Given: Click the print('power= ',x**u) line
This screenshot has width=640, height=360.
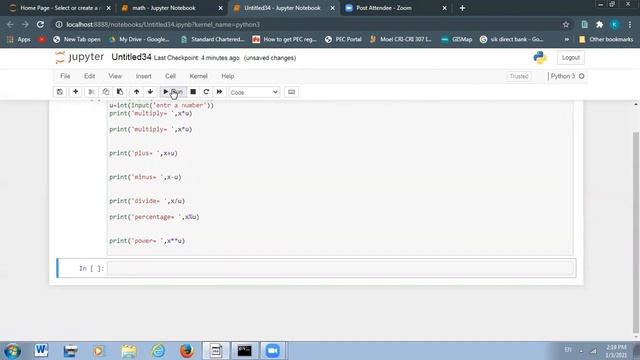Looking at the screenshot, I should (147, 241).
